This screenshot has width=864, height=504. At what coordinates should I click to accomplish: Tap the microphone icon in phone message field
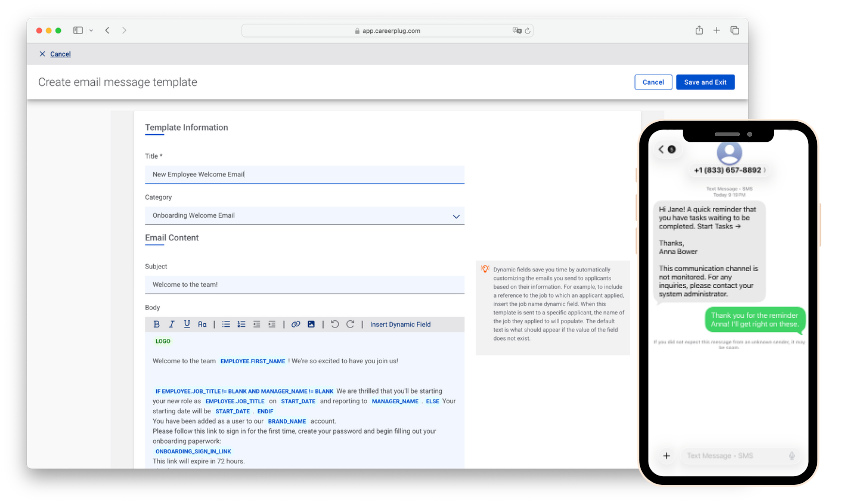(792, 456)
